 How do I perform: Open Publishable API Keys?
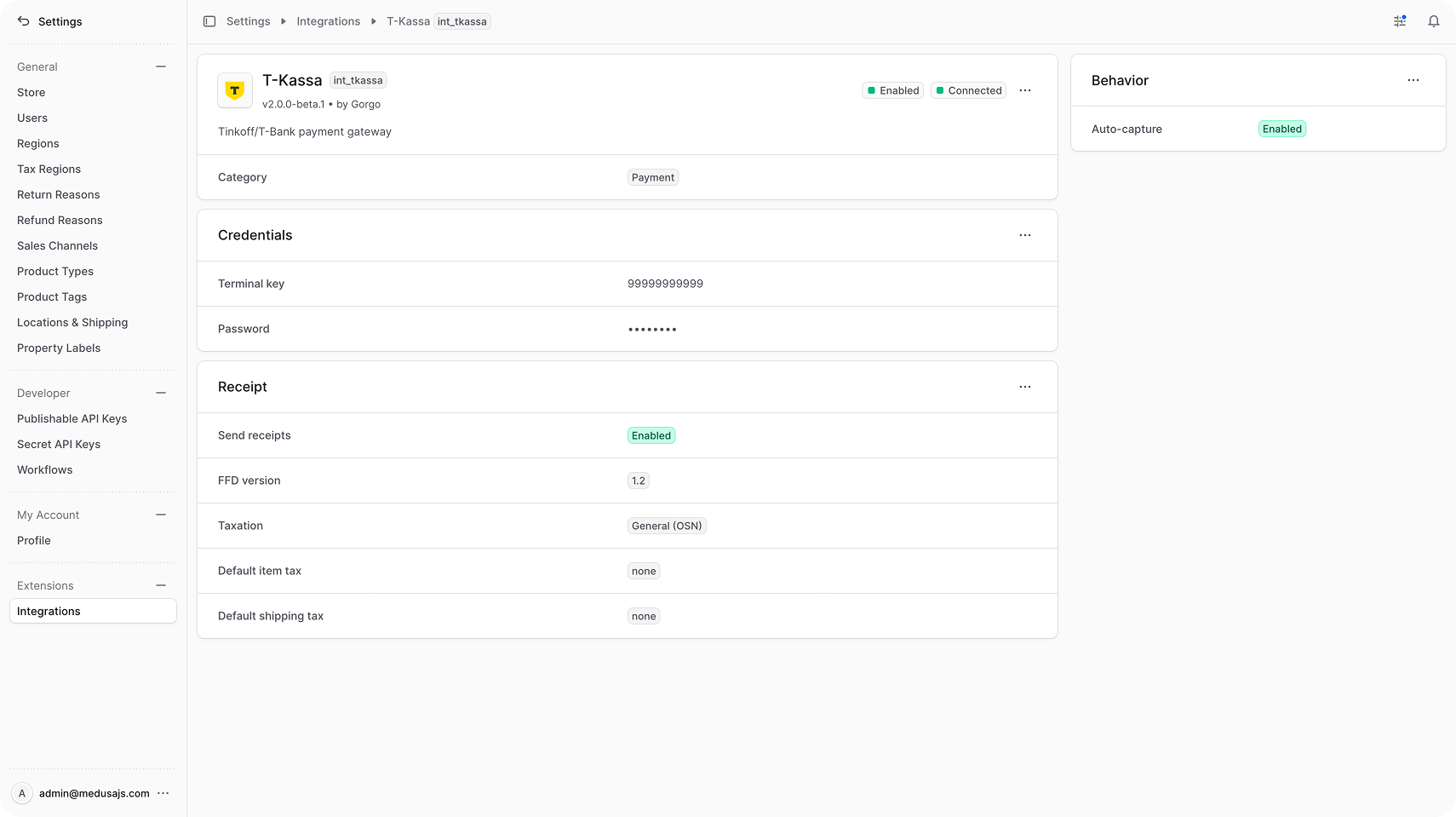[x=93, y=418]
